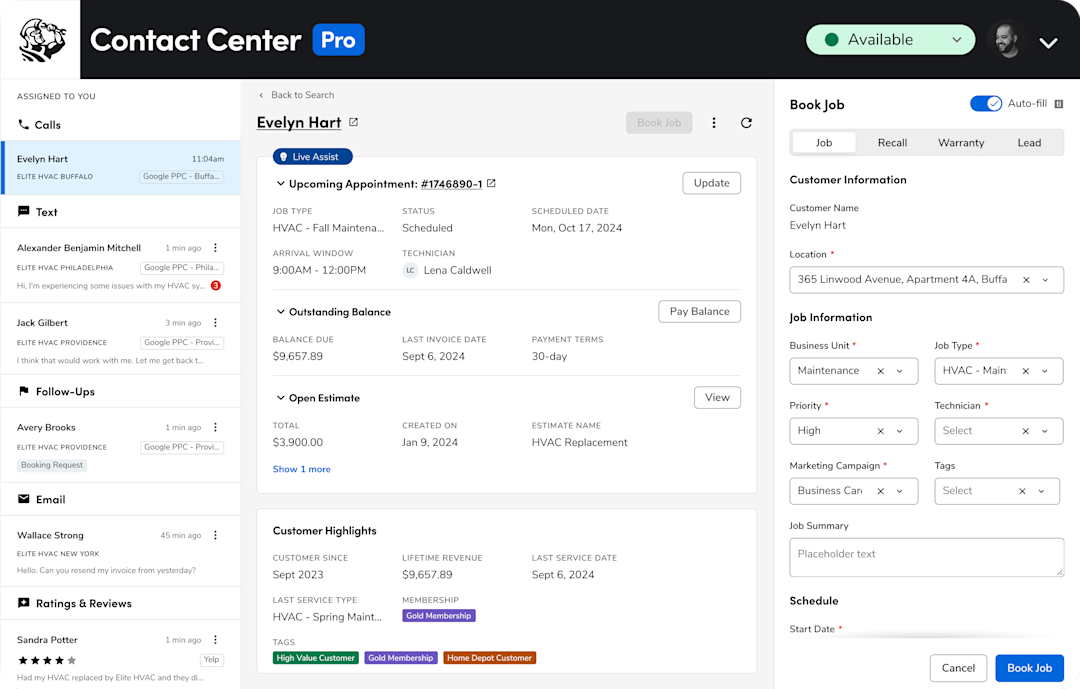
Task: Collapse the Outstanding Balance section
Action: click(x=280, y=311)
